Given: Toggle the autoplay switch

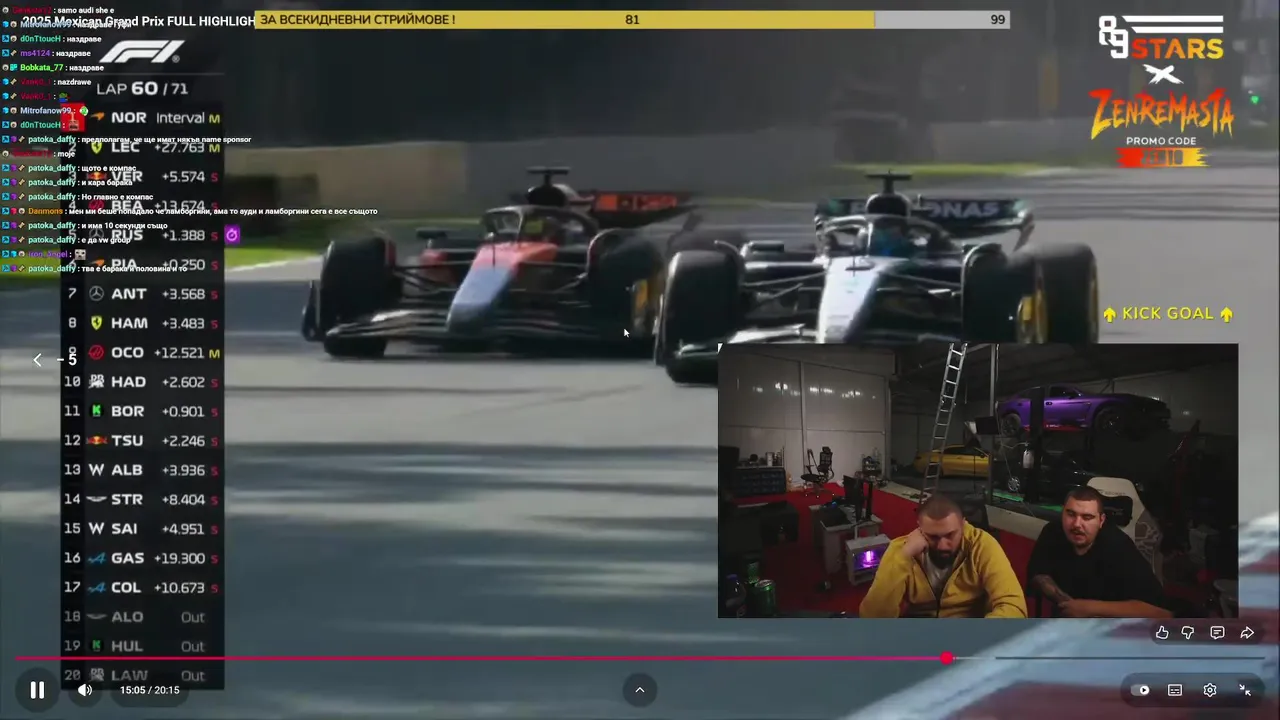Looking at the screenshot, I should click(1140, 690).
